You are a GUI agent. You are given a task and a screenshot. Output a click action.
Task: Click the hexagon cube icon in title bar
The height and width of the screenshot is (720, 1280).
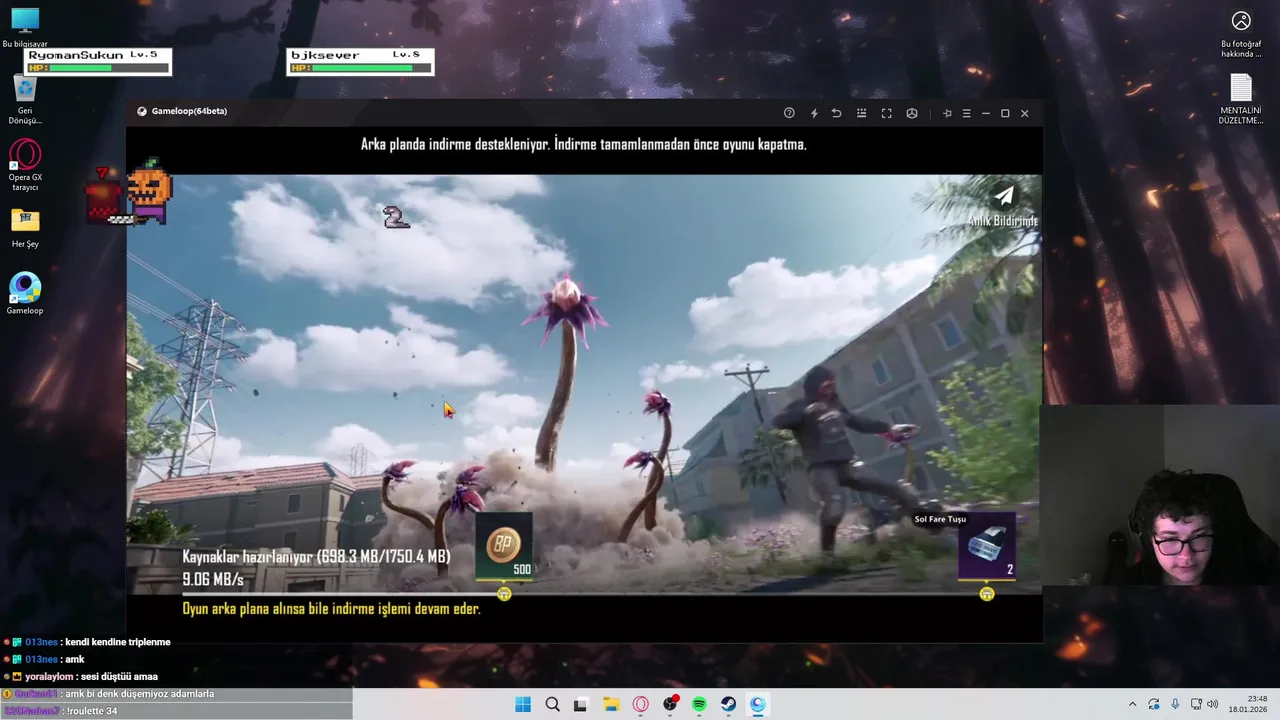click(912, 113)
